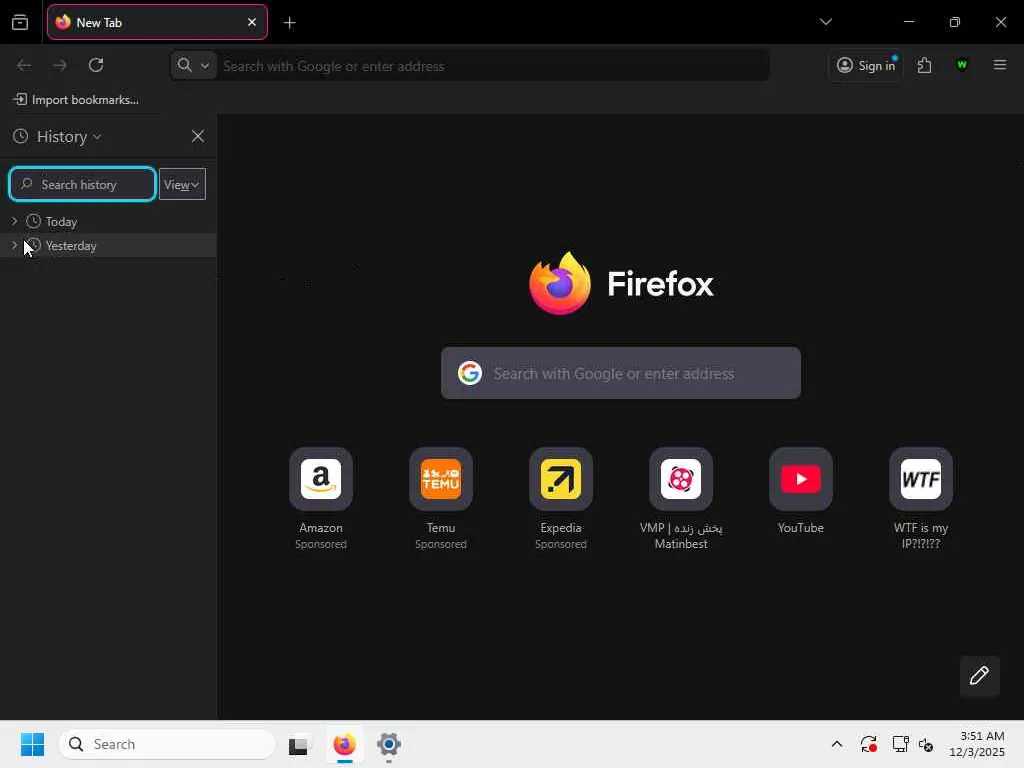Open the Windows Start menu
This screenshot has width=1024, height=768.
[x=32, y=744]
